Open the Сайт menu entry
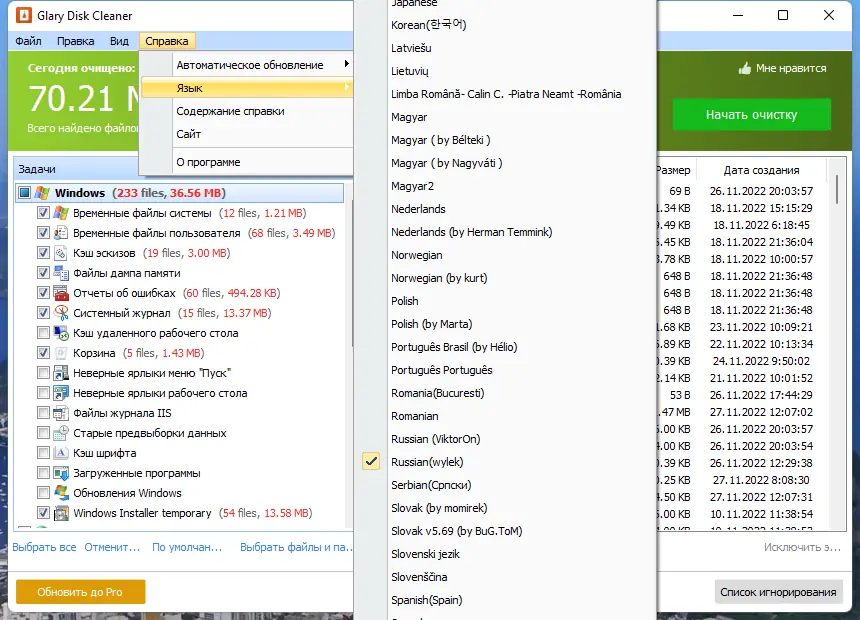The height and width of the screenshot is (620, 860). pos(247,134)
